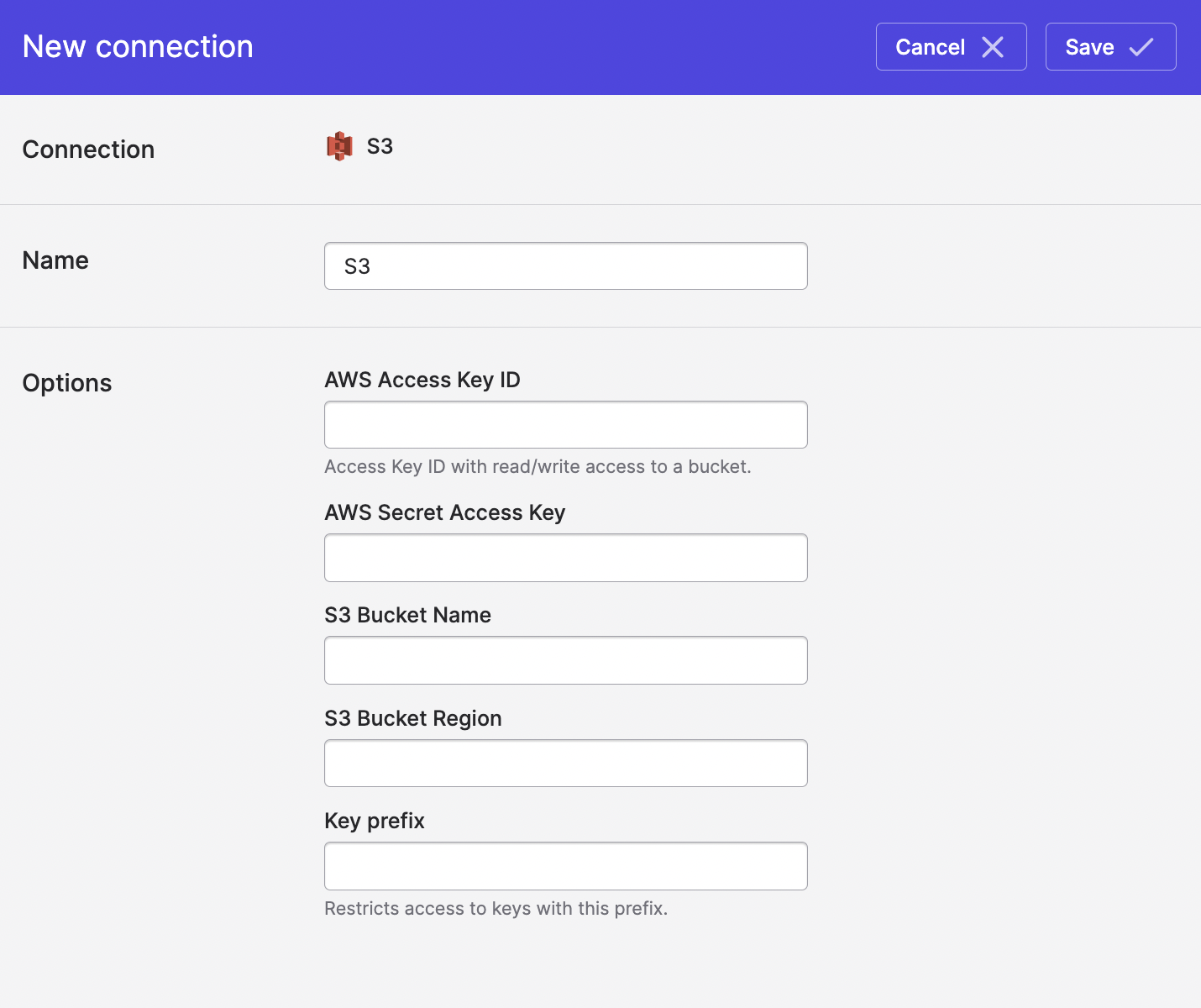
Task: Click the 'Key prefix' field label
Action: (x=375, y=821)
